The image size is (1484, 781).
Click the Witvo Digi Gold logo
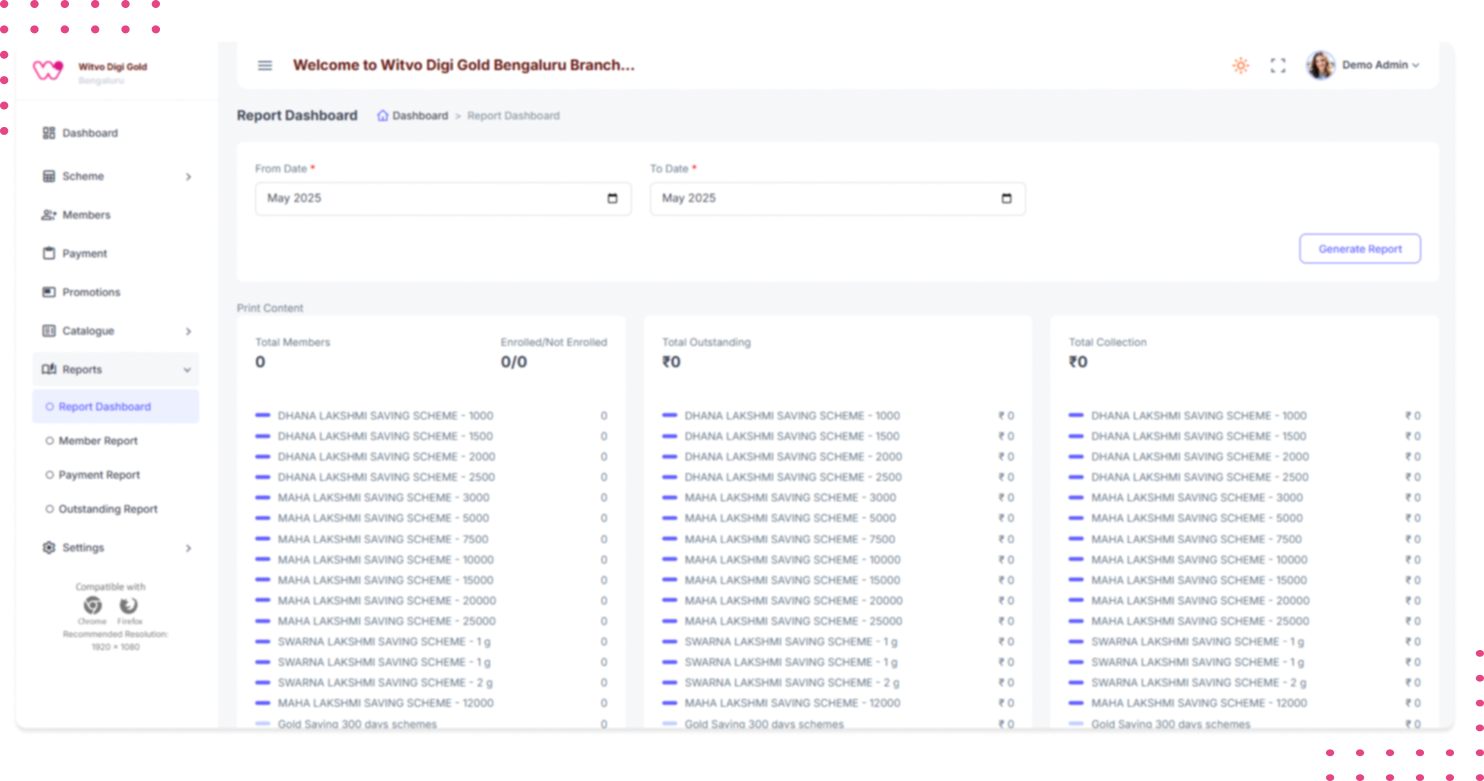click(48, 69)
